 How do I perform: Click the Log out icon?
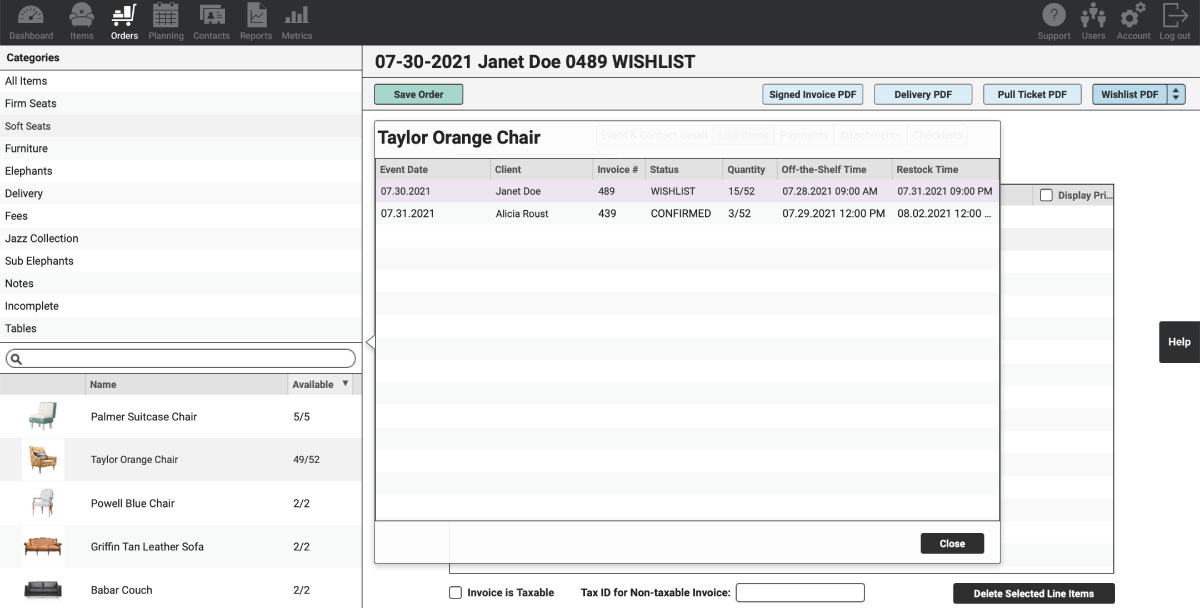(1172, 20)
